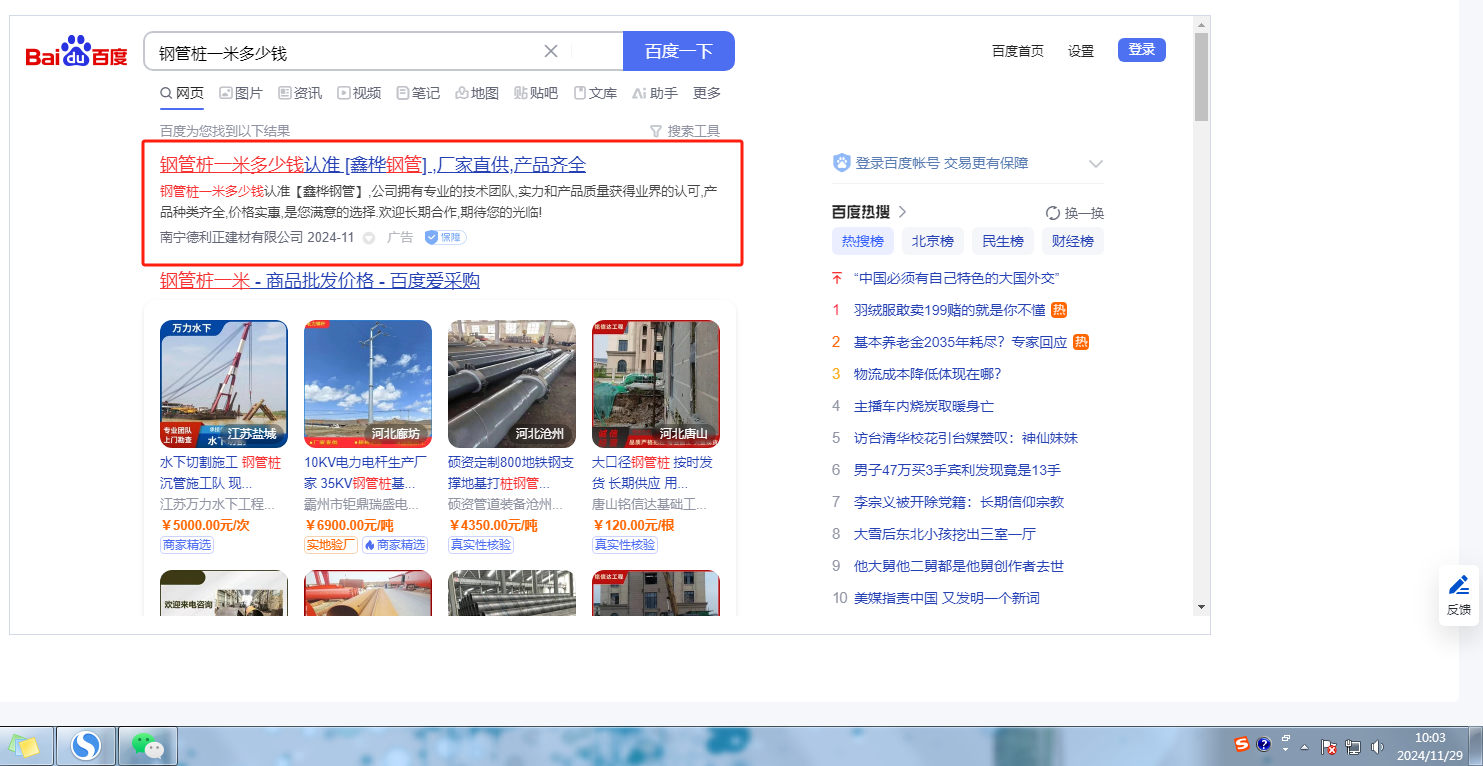Switch to the 民生榜 tab
This screenshot has height=766, width=1483.
pyautogui.click(x=1003, y=241)
